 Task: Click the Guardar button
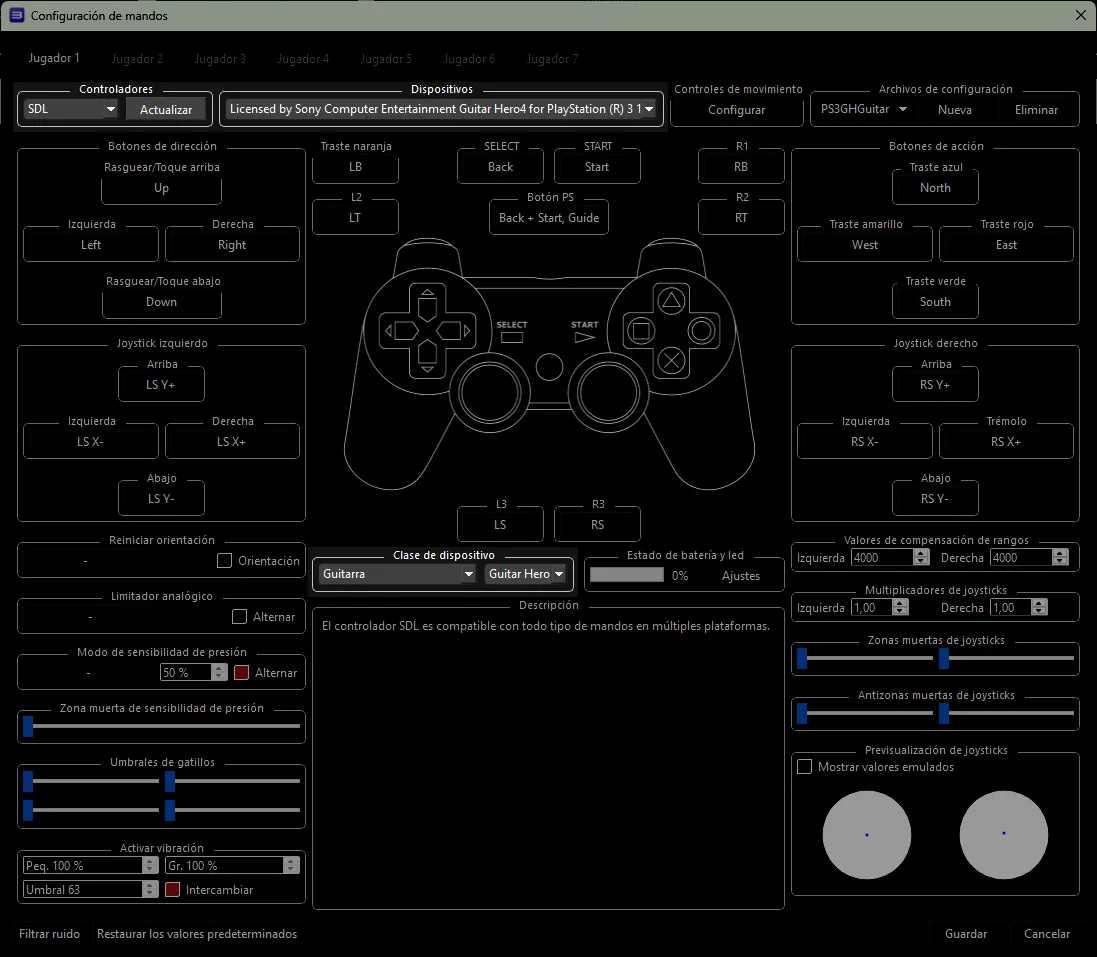pos(965,934)
